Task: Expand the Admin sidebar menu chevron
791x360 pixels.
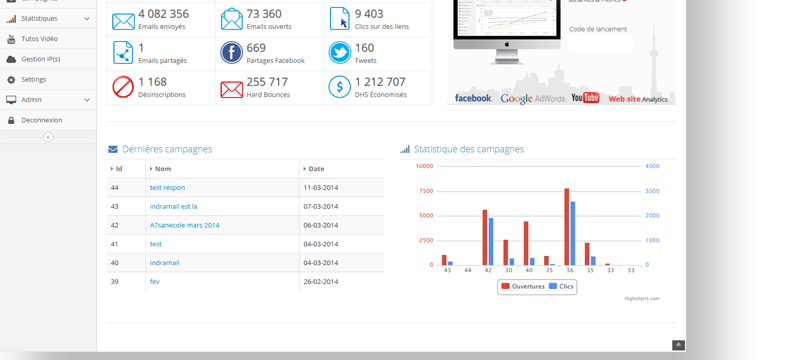Action: pos(87,100)
